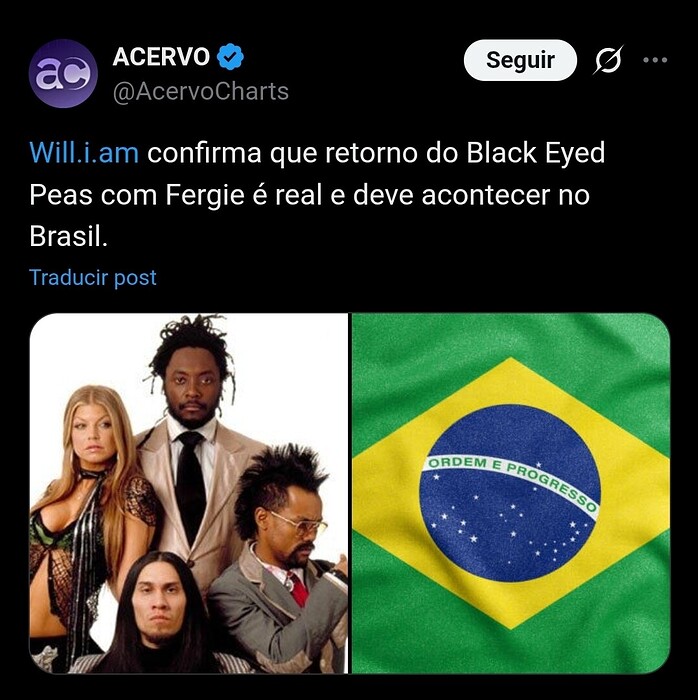Open the ACERVO profile avatar
Image resolution: width=698 pixels, height=700 pixels.
pyautogui.click(x=63, y=74)
